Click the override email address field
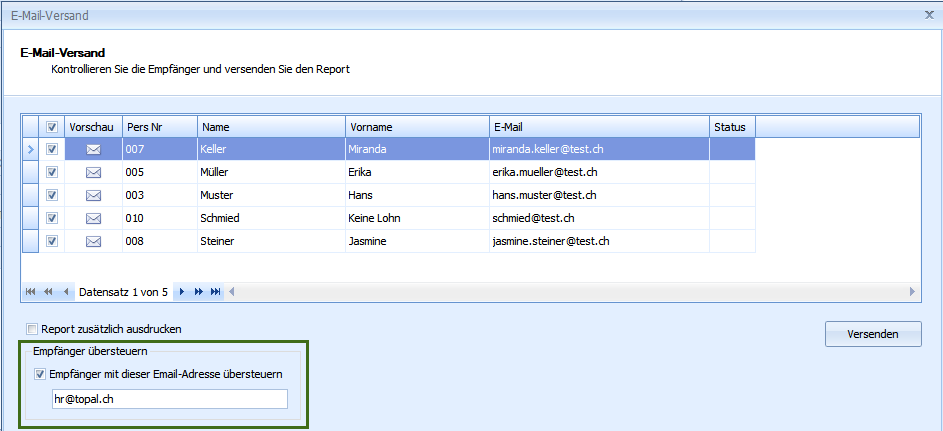This screenshot has width=943, height=431. (169, 400)
